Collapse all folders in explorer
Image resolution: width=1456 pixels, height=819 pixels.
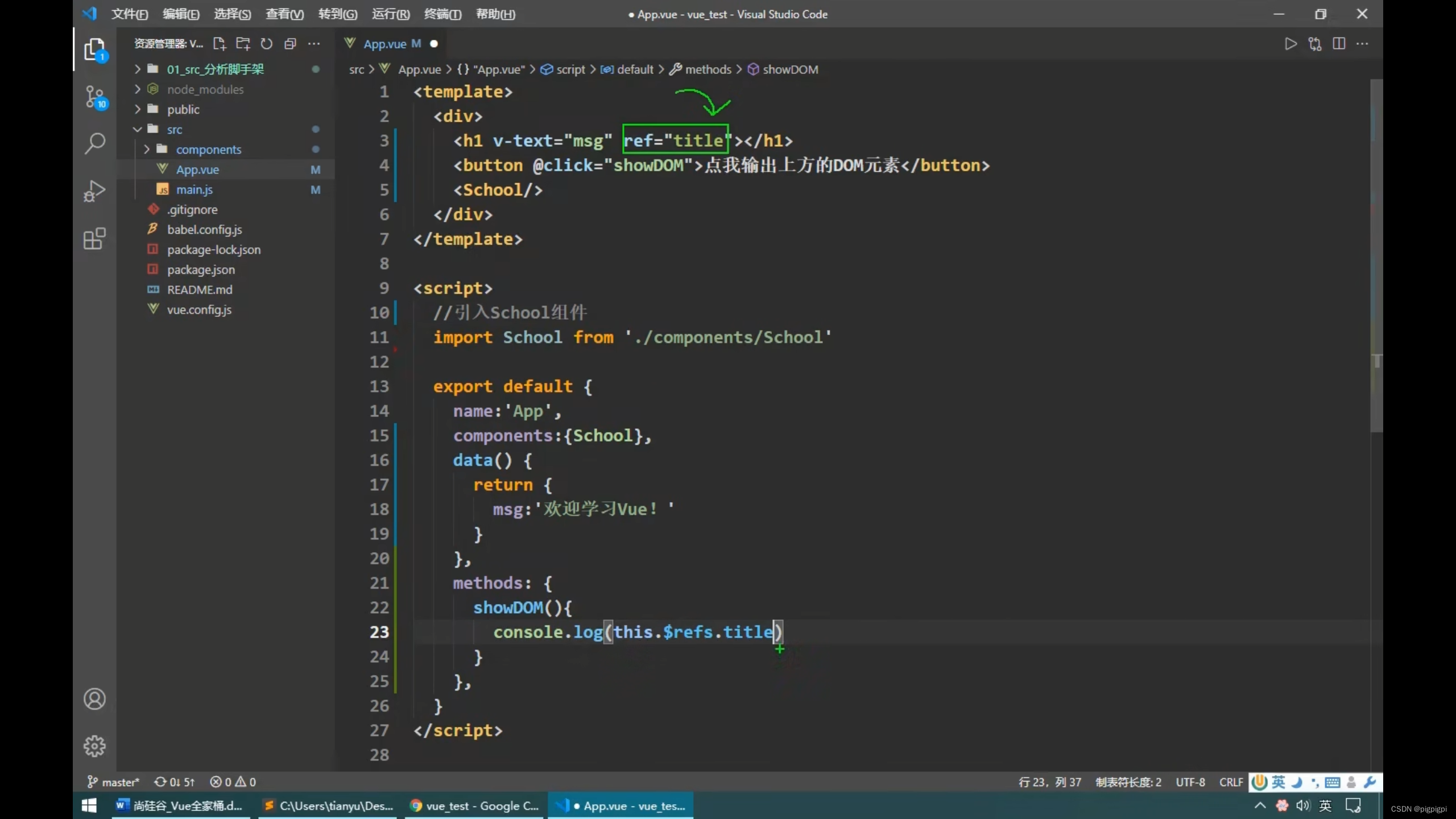pyautogui.click(x=290, y=44)
